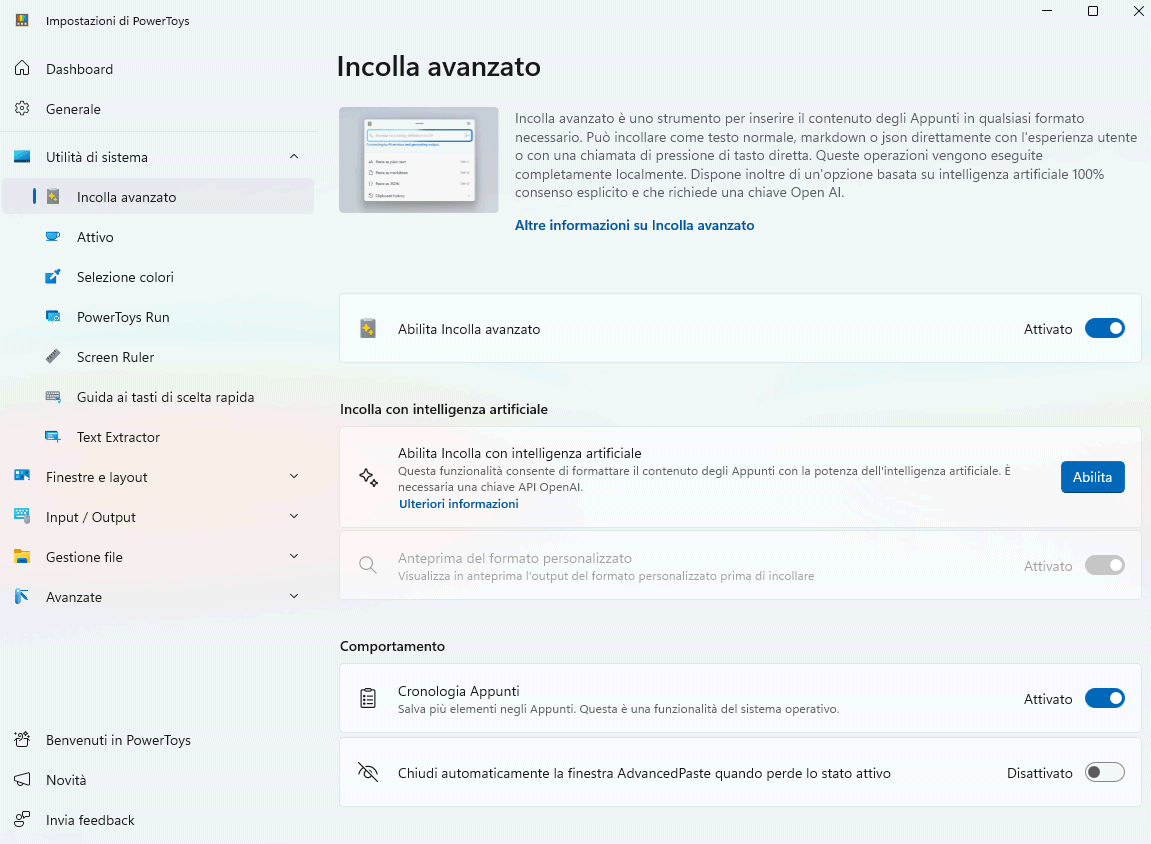Select the Screen Ruler icon
The width and height of the screenshot is (1151, 844).
53,357
